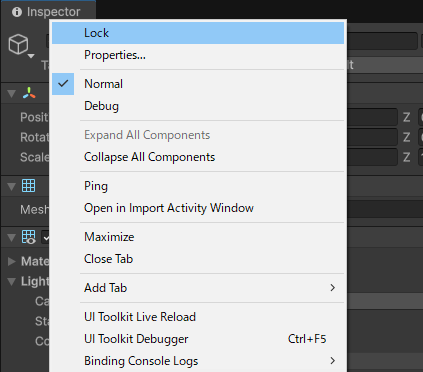Click the Position Z input field
Screen dimensions: 423x372
pos(421,117)
